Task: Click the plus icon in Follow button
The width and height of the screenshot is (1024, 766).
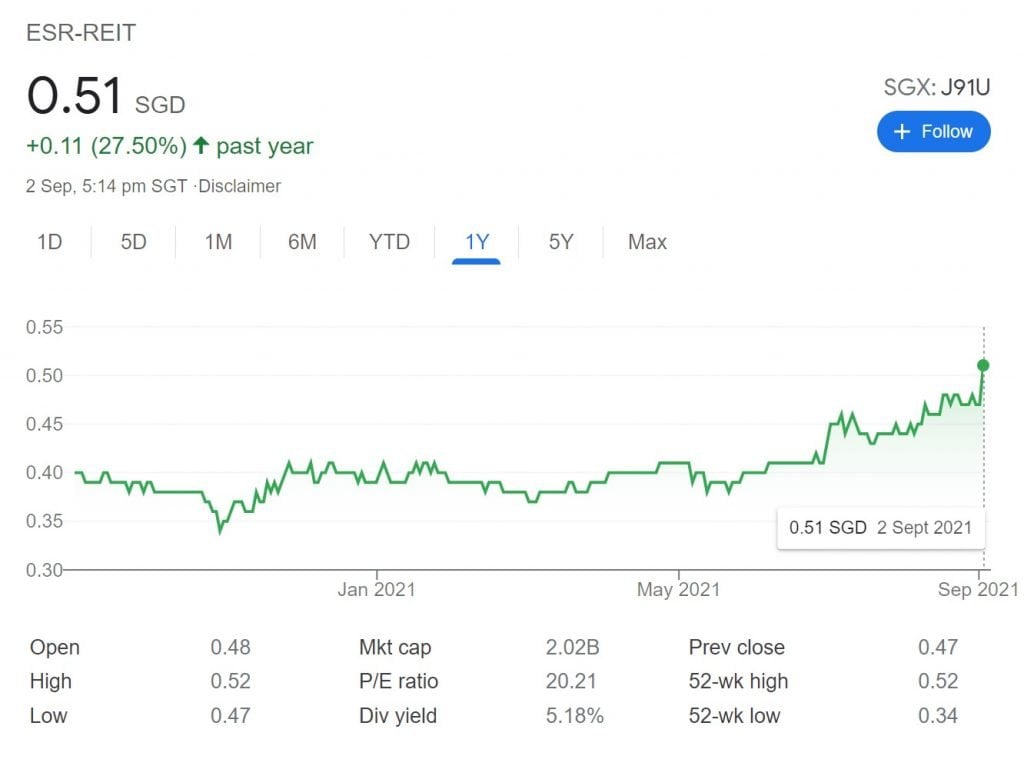Action: pyautogui.click(x=902, y=132)
